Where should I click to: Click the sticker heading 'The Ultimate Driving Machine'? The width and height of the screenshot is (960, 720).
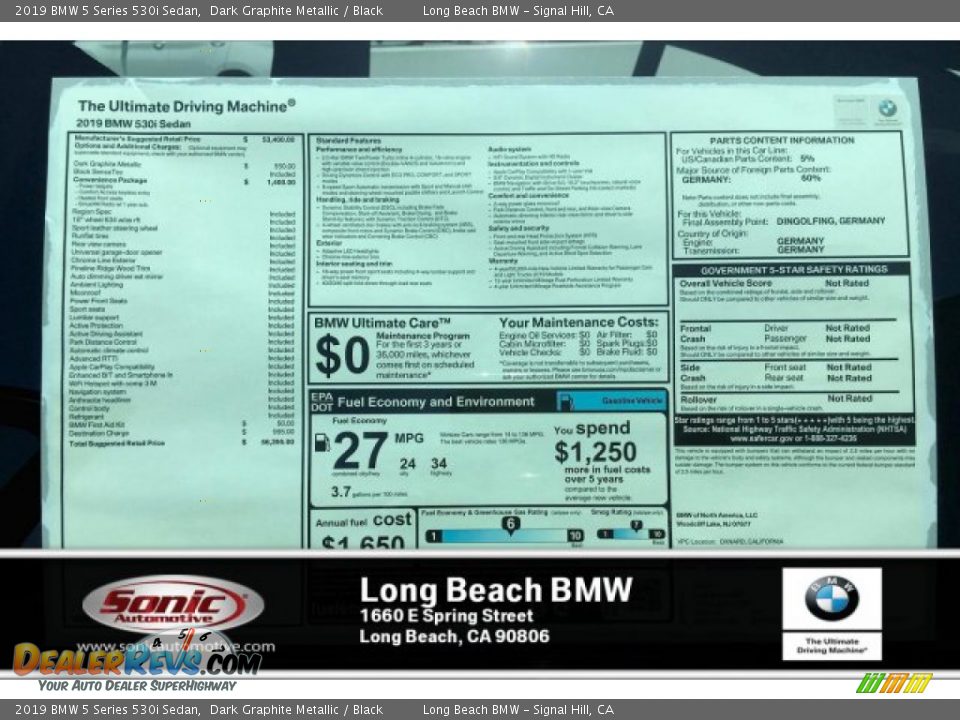click(x=186, y=106)
